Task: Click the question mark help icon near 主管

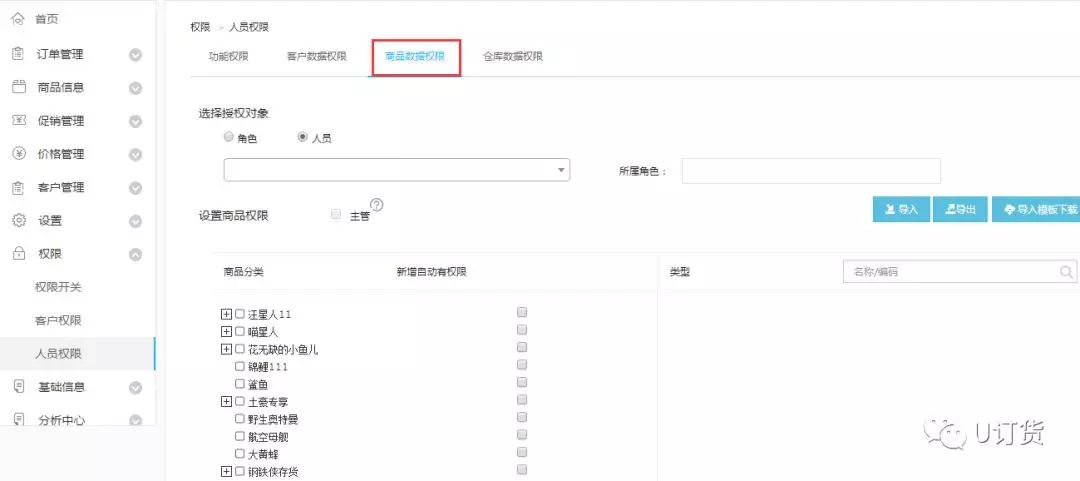Action: pos(377,205)
